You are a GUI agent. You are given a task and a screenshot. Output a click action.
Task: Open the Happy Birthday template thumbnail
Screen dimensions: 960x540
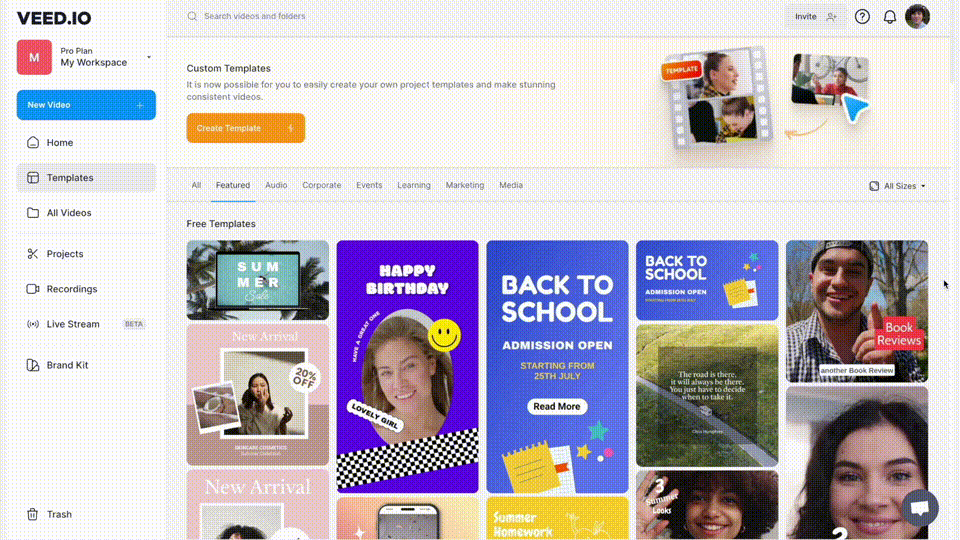point(407,366)
